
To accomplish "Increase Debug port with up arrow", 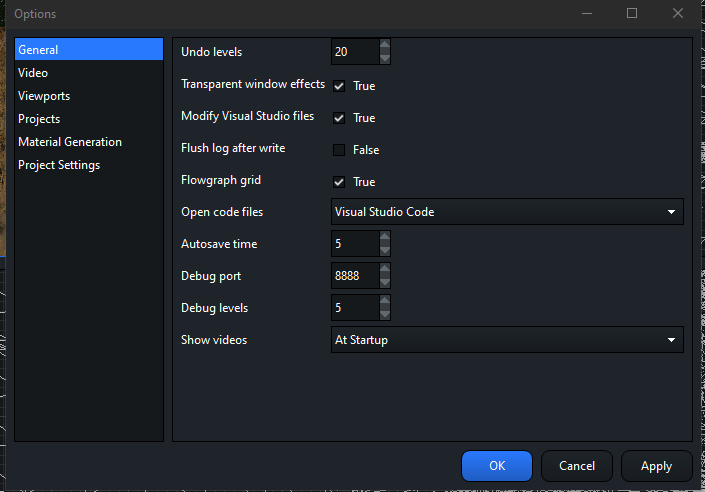I will click(385, 269).
